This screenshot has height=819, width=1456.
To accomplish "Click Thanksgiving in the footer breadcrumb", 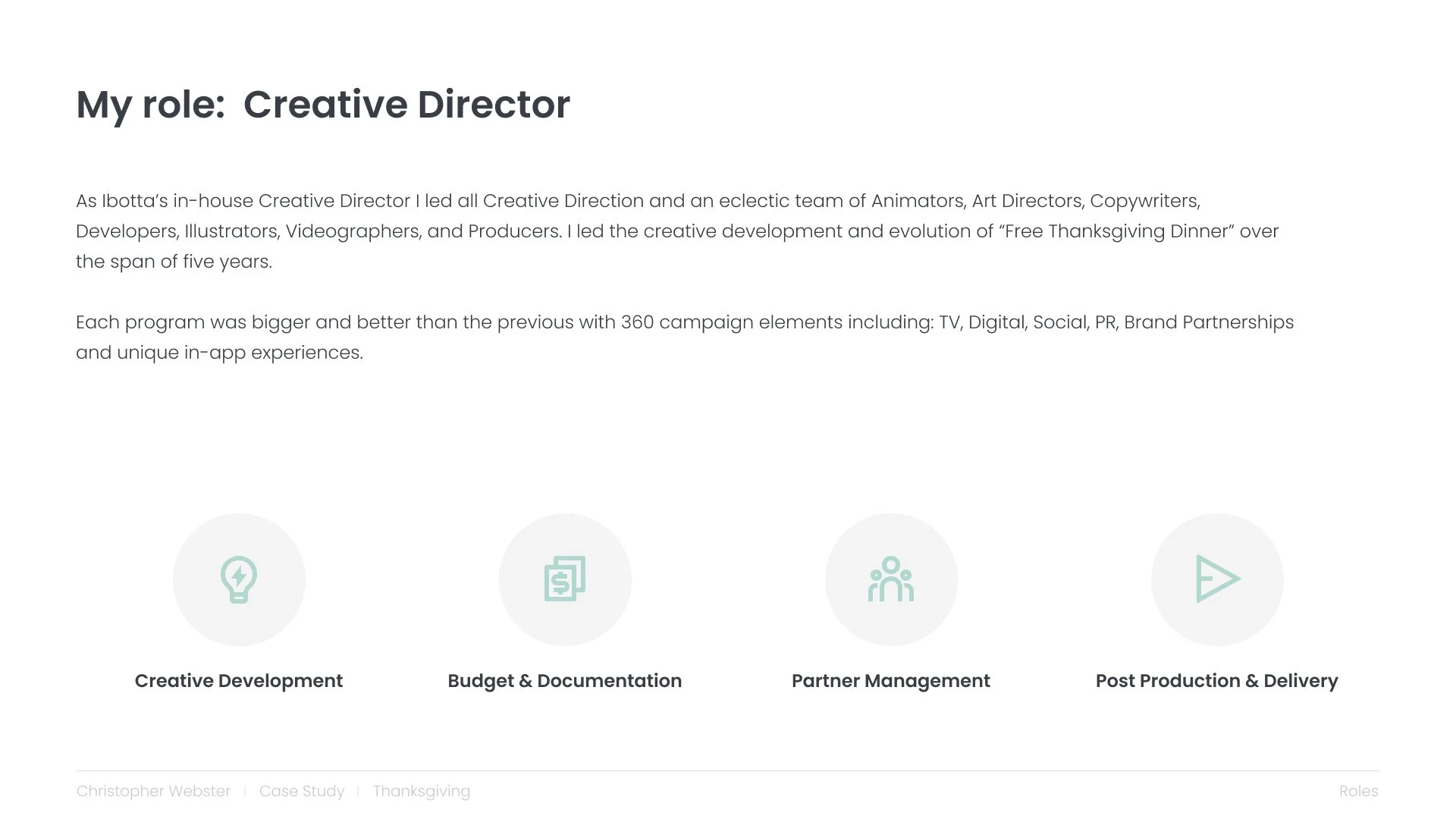I will [x=422, y=791].
